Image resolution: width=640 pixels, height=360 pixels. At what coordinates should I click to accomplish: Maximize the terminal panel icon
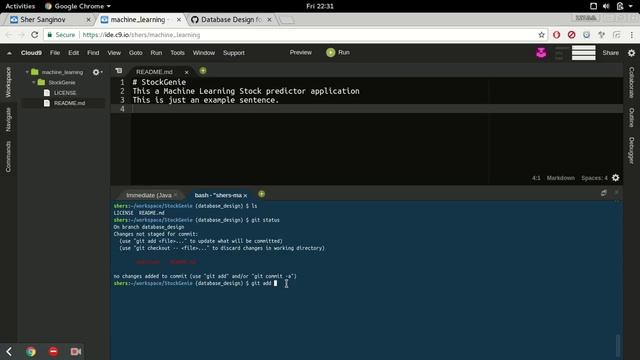click(604, 193)
